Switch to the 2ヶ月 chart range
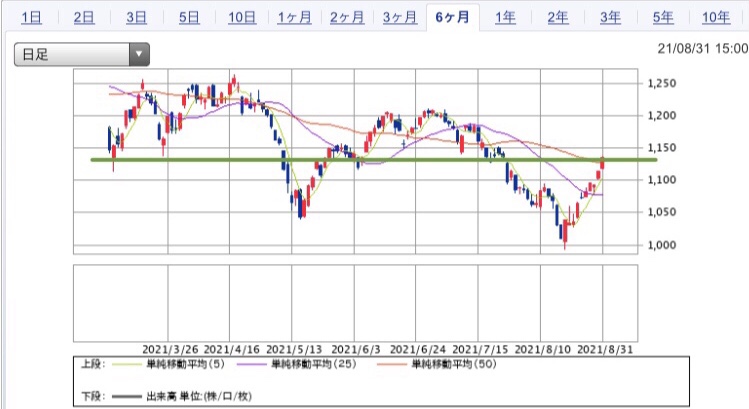Viewport: 749px width, 409px height. click(347, 18)
